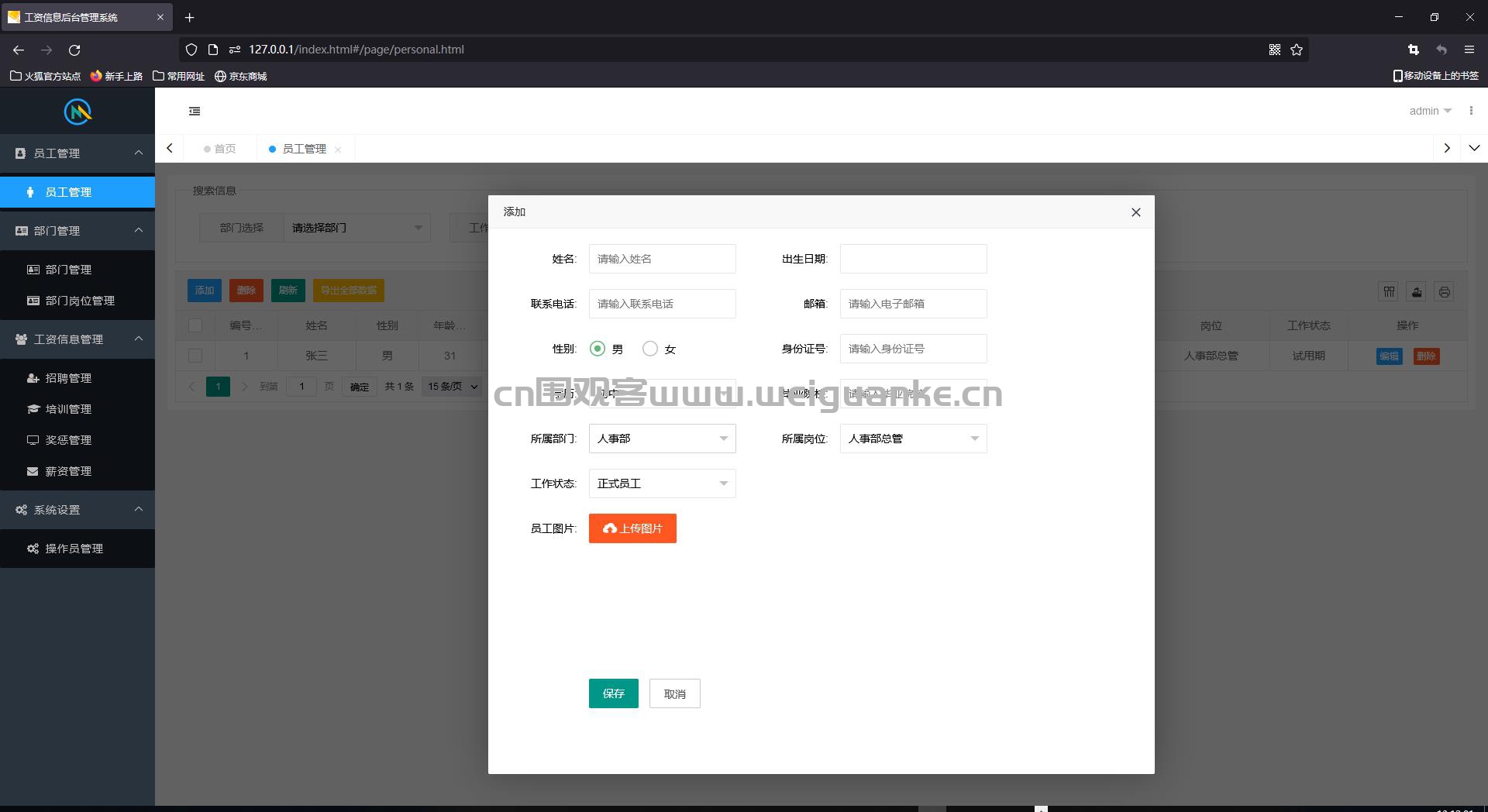1488x812 pixels.
Task: Open 薪资管理 in the sidebar
Action: click(68, 471)
